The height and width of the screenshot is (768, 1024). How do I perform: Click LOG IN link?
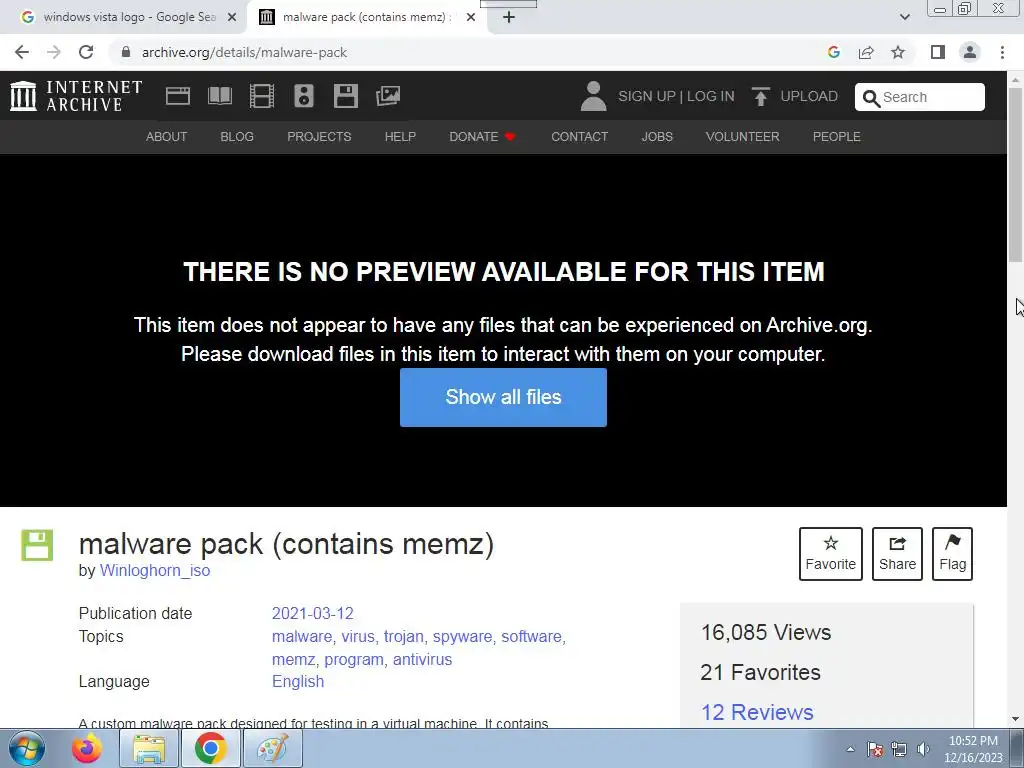pos(711,96)
